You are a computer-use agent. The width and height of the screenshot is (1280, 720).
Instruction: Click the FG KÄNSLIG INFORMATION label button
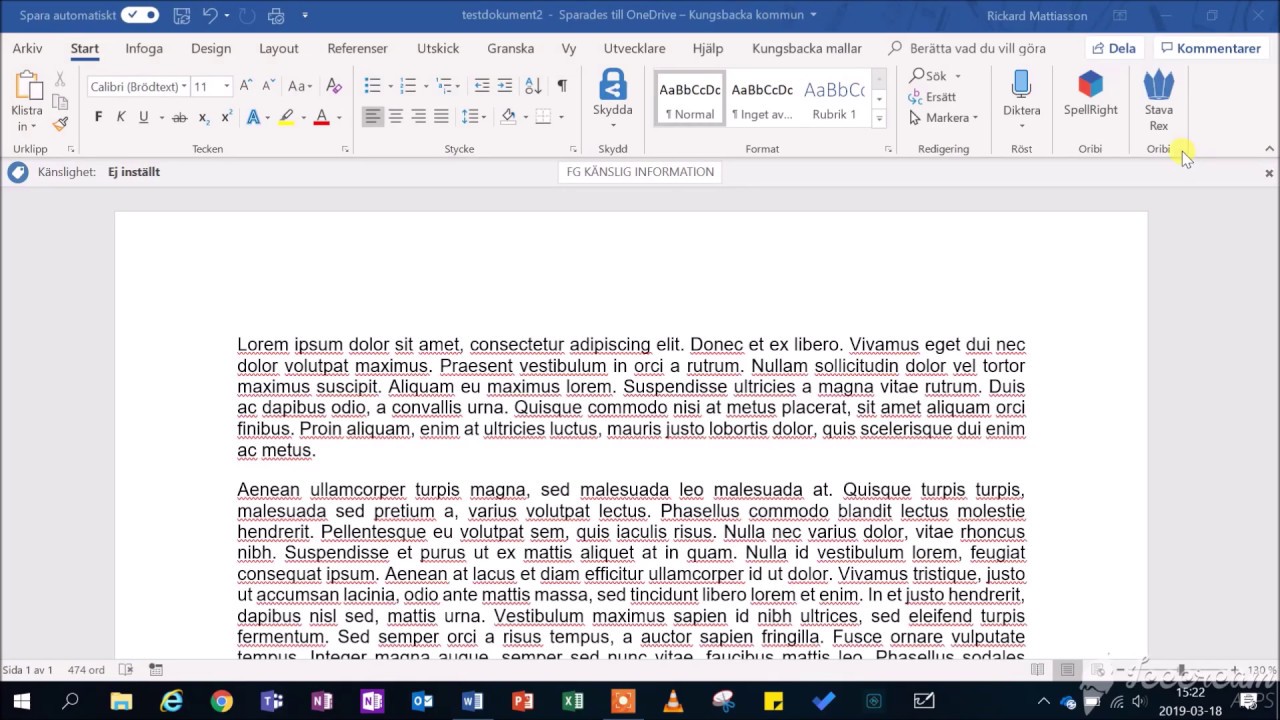pyautogui.click(x=640, y=172)
